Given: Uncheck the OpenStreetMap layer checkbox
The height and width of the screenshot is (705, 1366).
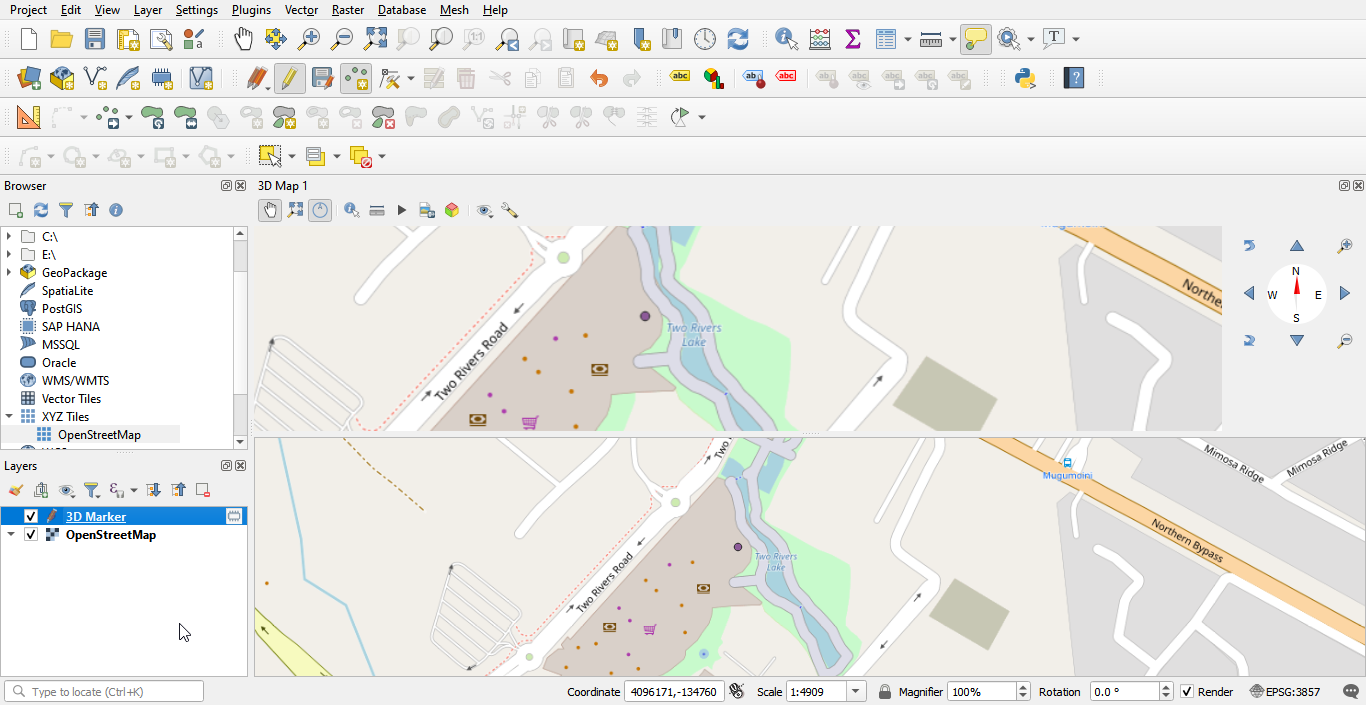Looking at the screenshot, I should [x=31, y=535].
